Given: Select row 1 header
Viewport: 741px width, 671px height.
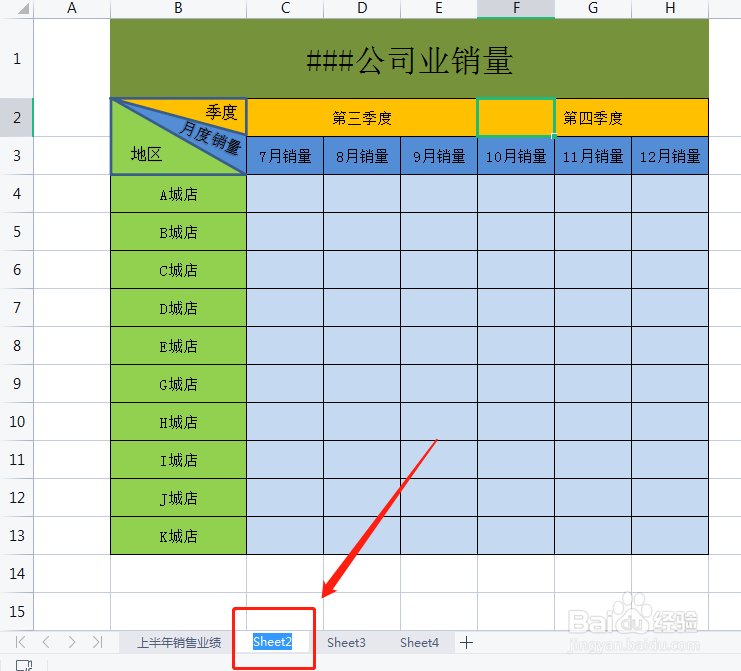Looking at the screenshot, I should click(x=17, y=59).
